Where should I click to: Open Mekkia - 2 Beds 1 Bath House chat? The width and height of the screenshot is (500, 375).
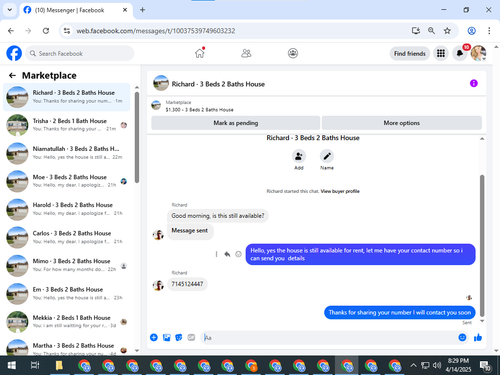click(x=67, y=321)
